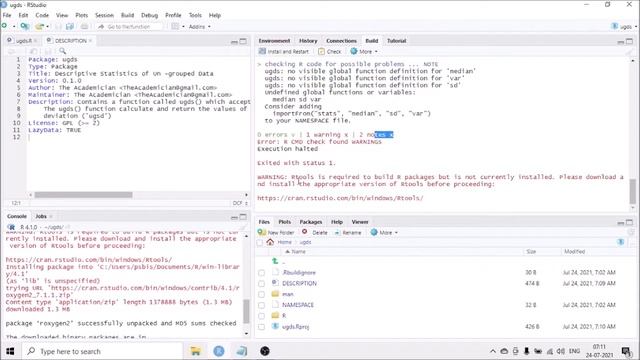Tick the checkbox beside R folder
This screenshot has height=360, width=640.
pos(261,316)
